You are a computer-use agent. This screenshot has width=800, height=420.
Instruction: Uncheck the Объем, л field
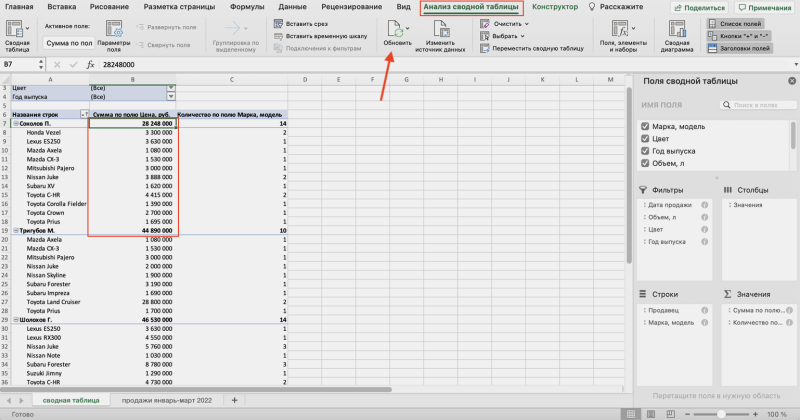pos(645,163)
